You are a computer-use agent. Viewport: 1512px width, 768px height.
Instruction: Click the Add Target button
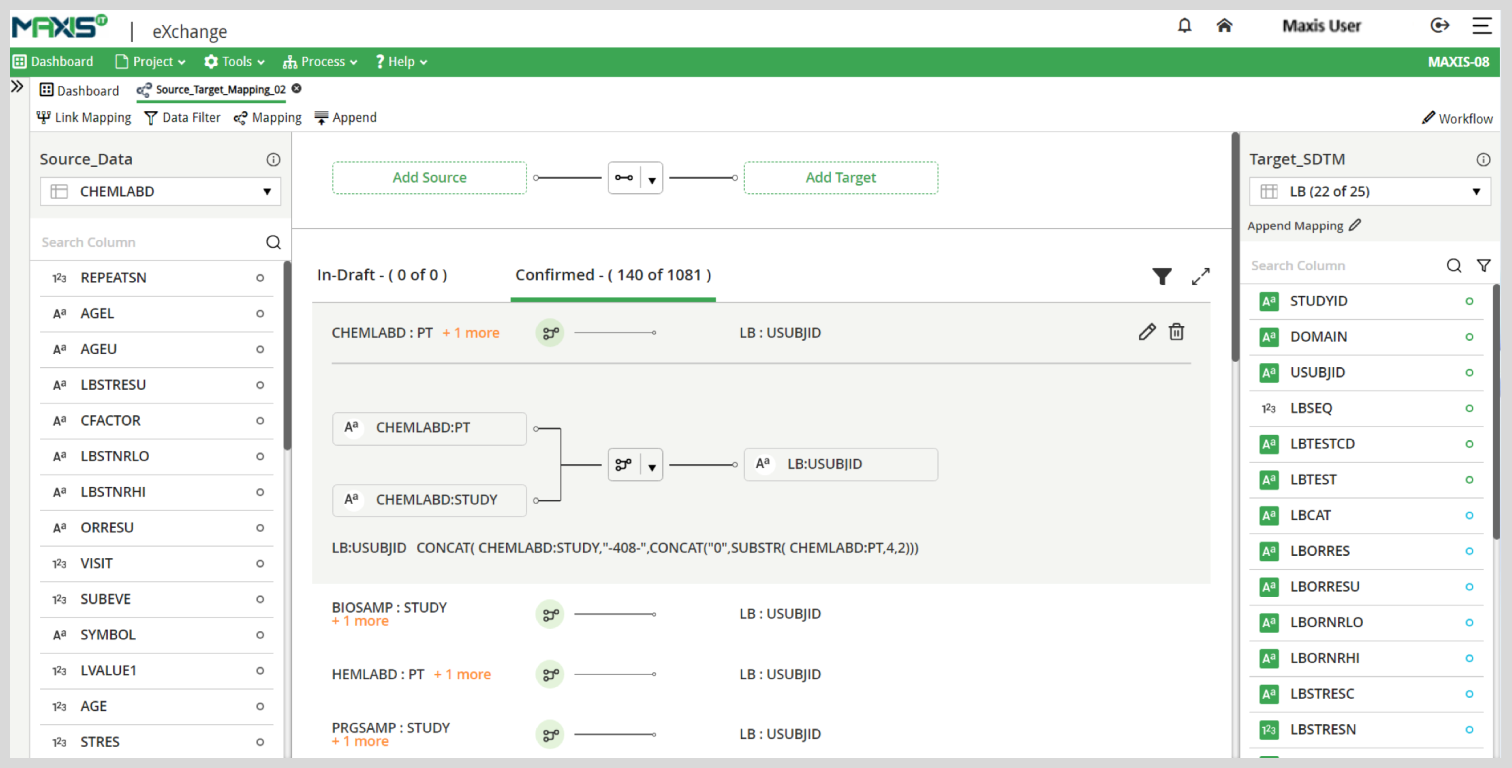click(841, 178)
